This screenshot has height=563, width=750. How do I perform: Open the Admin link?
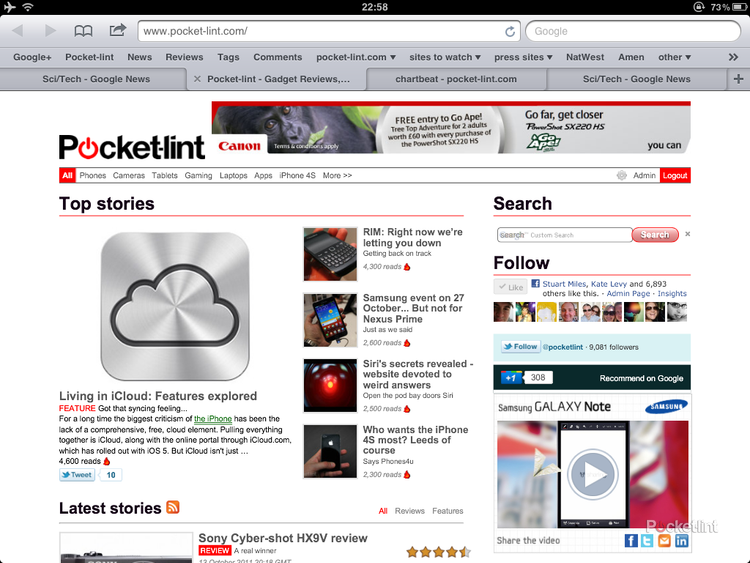click(644, 176)
